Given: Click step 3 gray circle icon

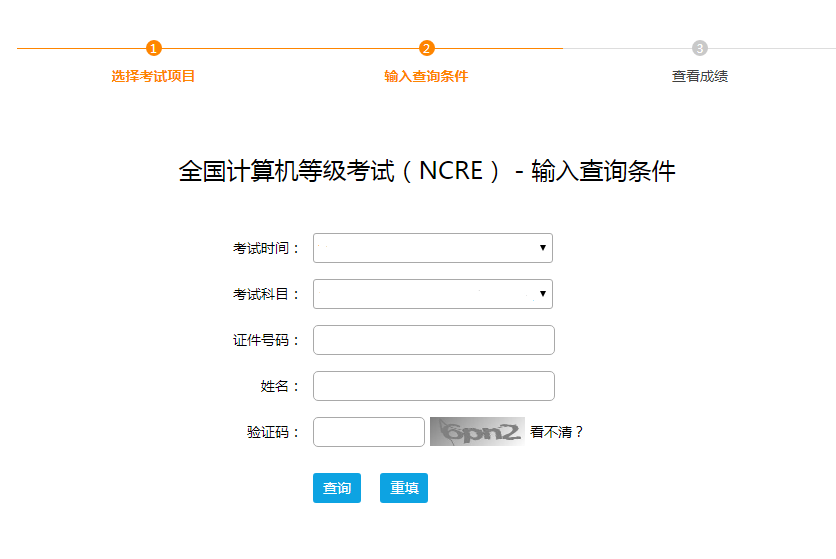Looking at the screenshot, I should (x=700, y=49).
